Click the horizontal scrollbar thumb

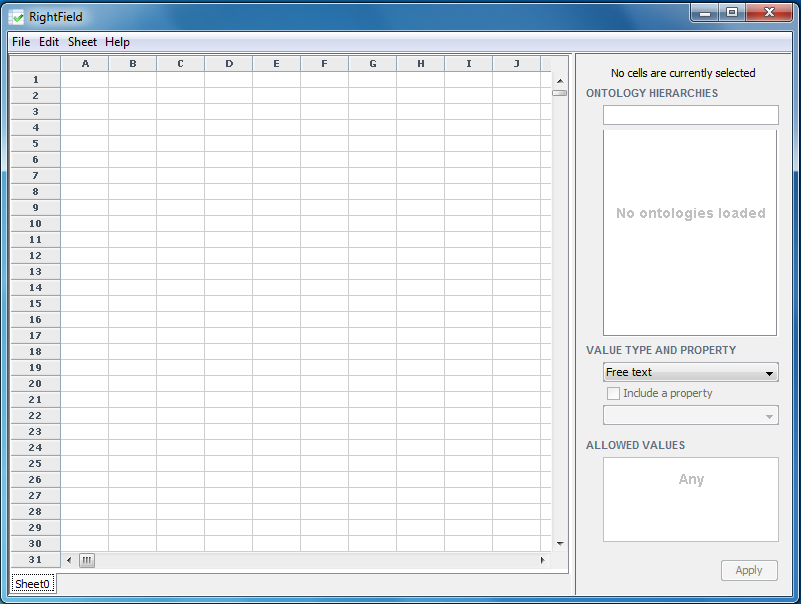click(x=87, y=560)
